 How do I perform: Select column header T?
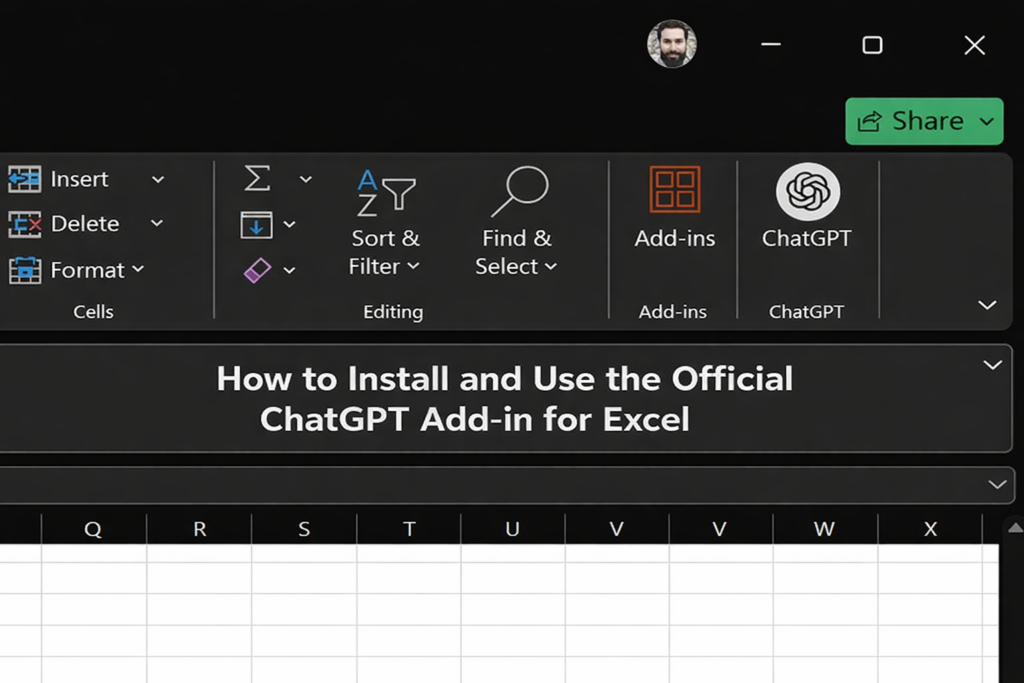(x=409, y=530)
